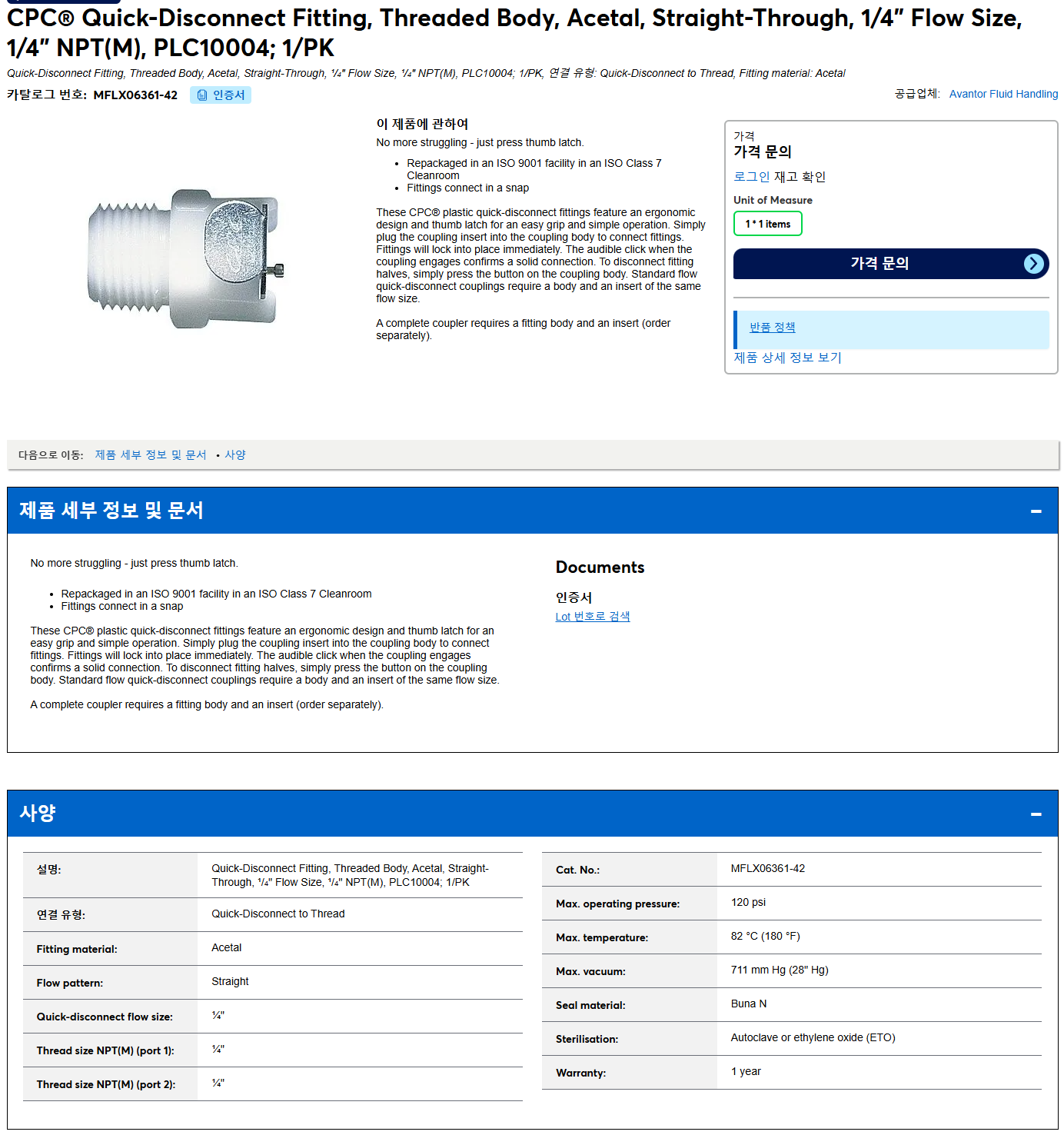Click the 1 year warranty value

point(746,1071)
